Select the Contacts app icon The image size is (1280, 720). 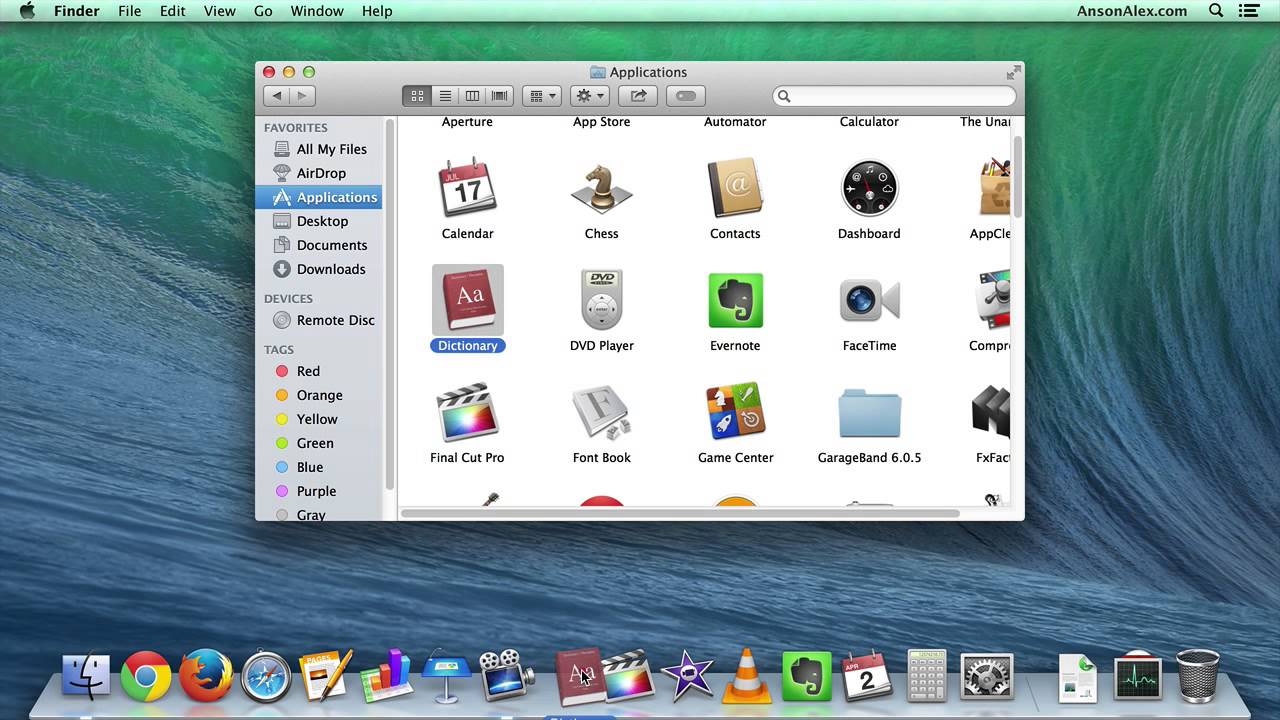click(735, 188)
